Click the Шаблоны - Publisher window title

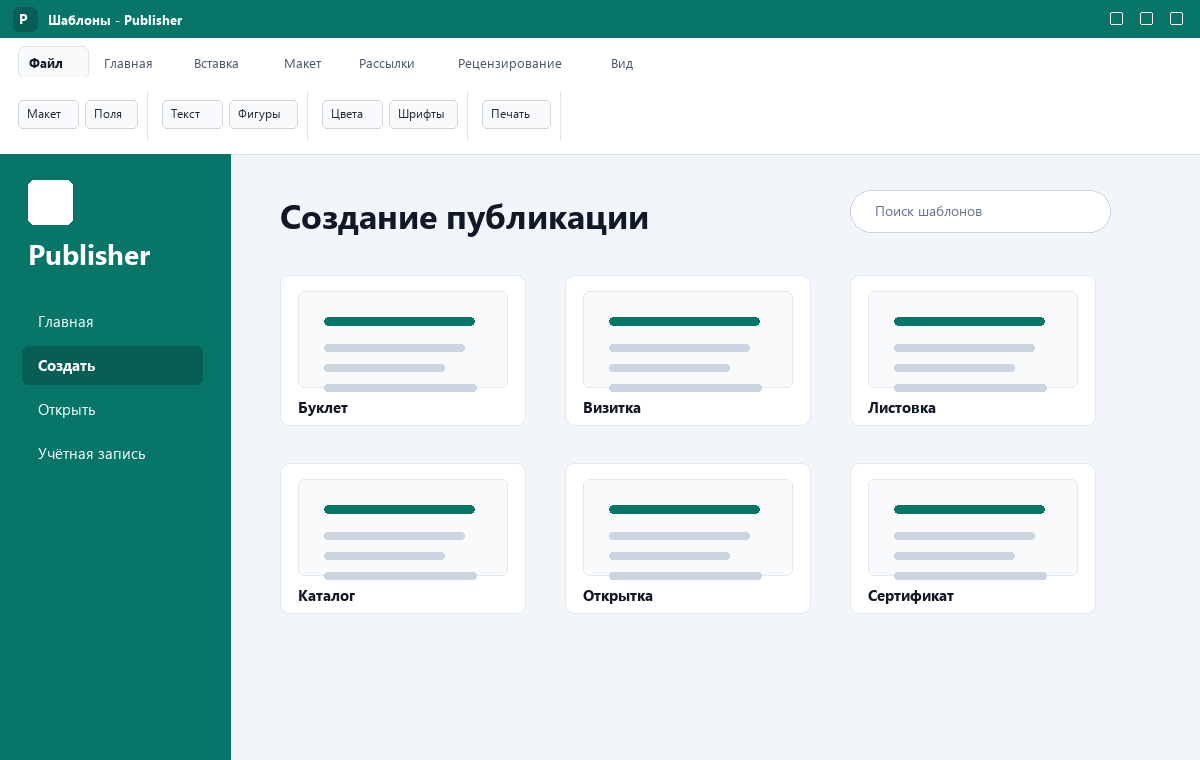click(115, 20)
